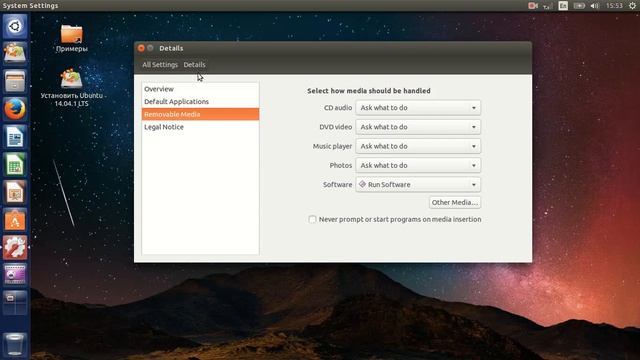The height and width of the screenshot is (360, 640).
Task: Open the Примеры desktop folder
Action: (x=71, y=39)
